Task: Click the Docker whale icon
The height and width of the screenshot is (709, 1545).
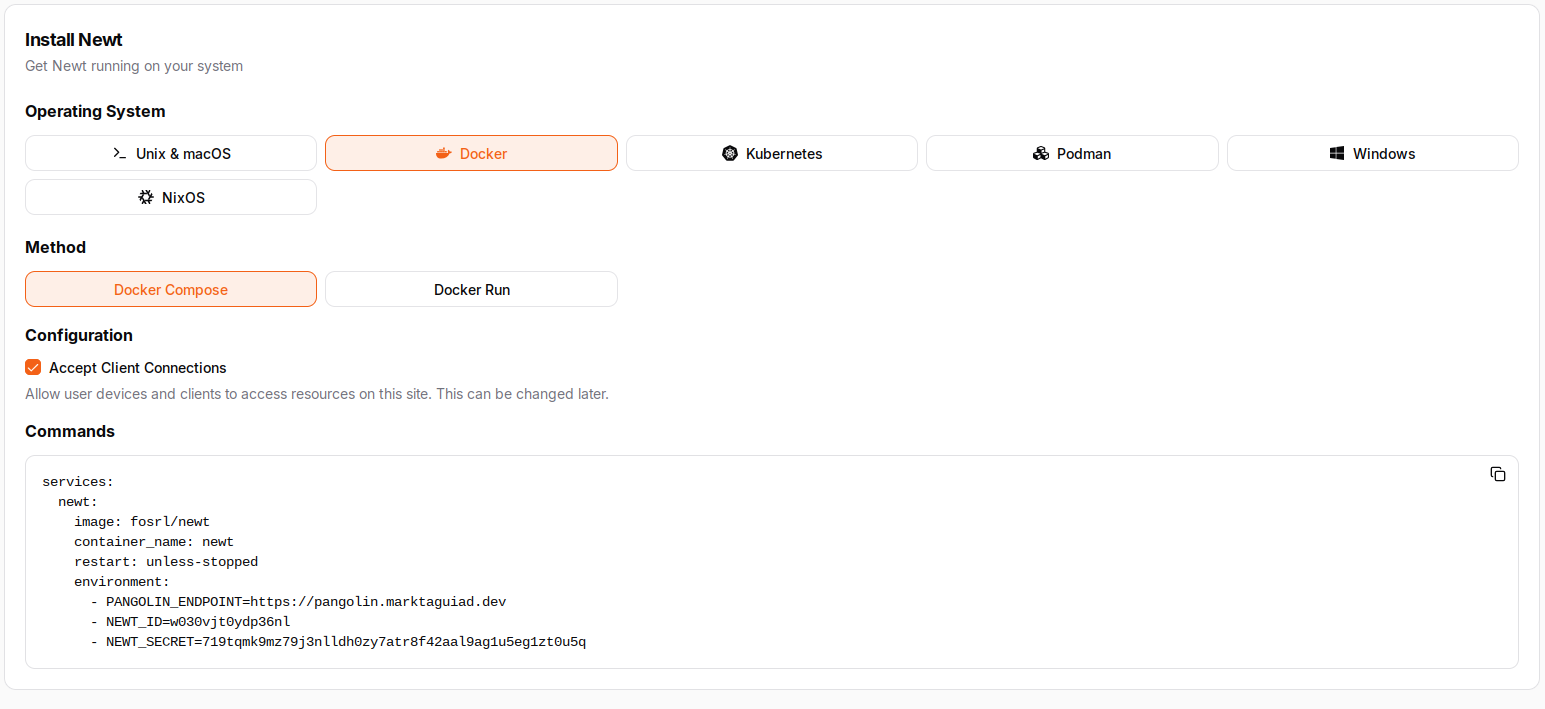Action: coord(444,154)
